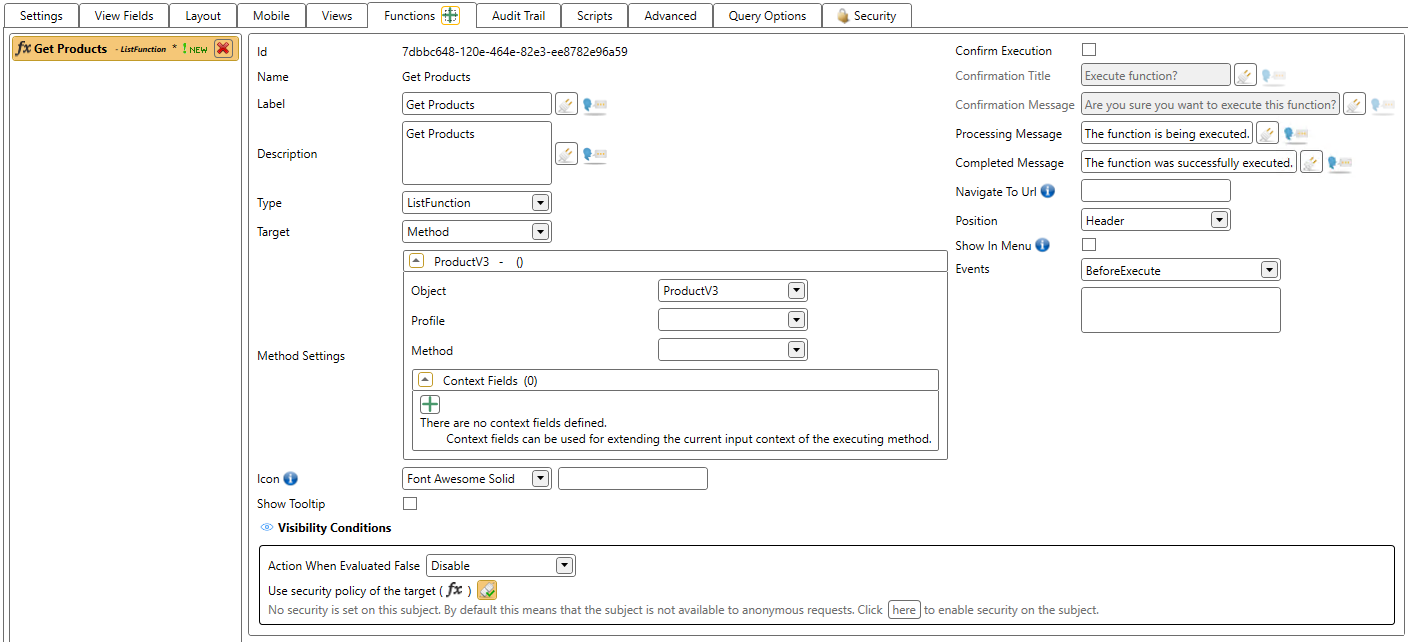Tick the Show Tooltip checkbox
This screenshot has height=642, width=1408.
(x=409, y=504)
